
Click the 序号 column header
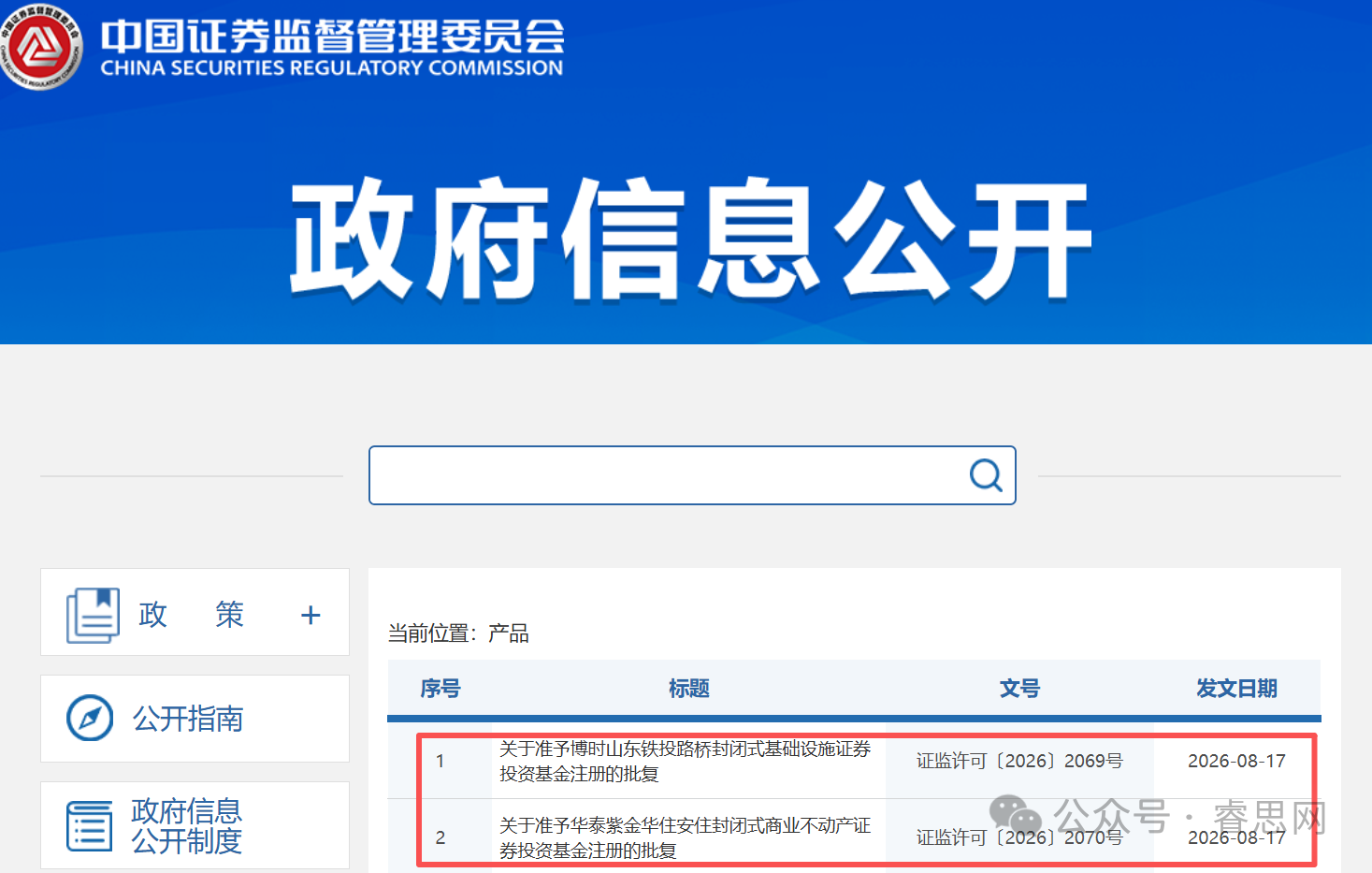(x=440, y=689)
